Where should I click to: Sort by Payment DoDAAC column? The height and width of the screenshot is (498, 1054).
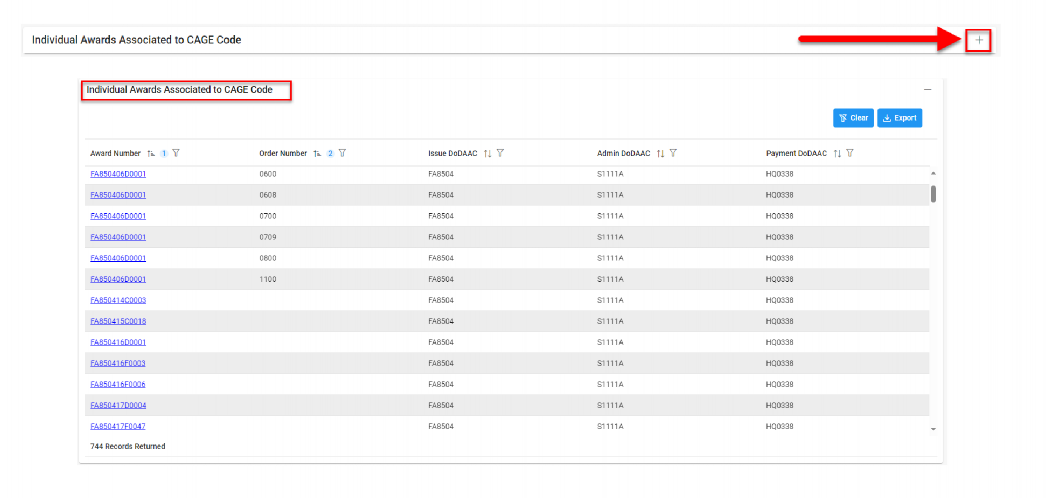coord(837,153)
